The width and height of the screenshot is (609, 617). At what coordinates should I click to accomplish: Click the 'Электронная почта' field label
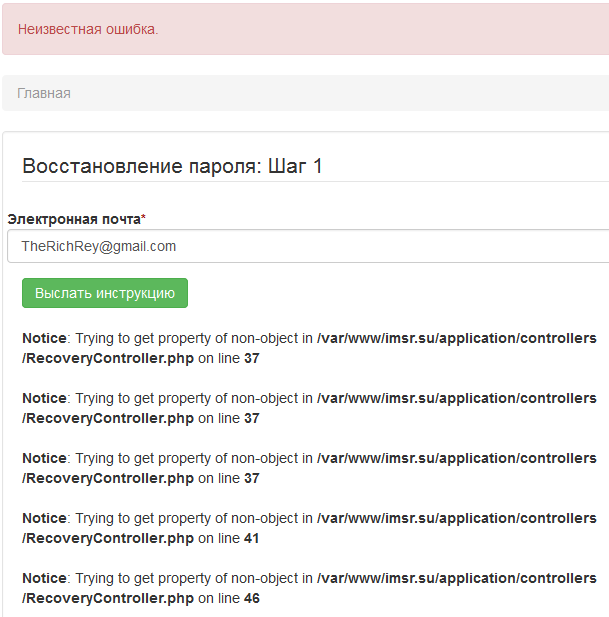(x=74, y=219)
